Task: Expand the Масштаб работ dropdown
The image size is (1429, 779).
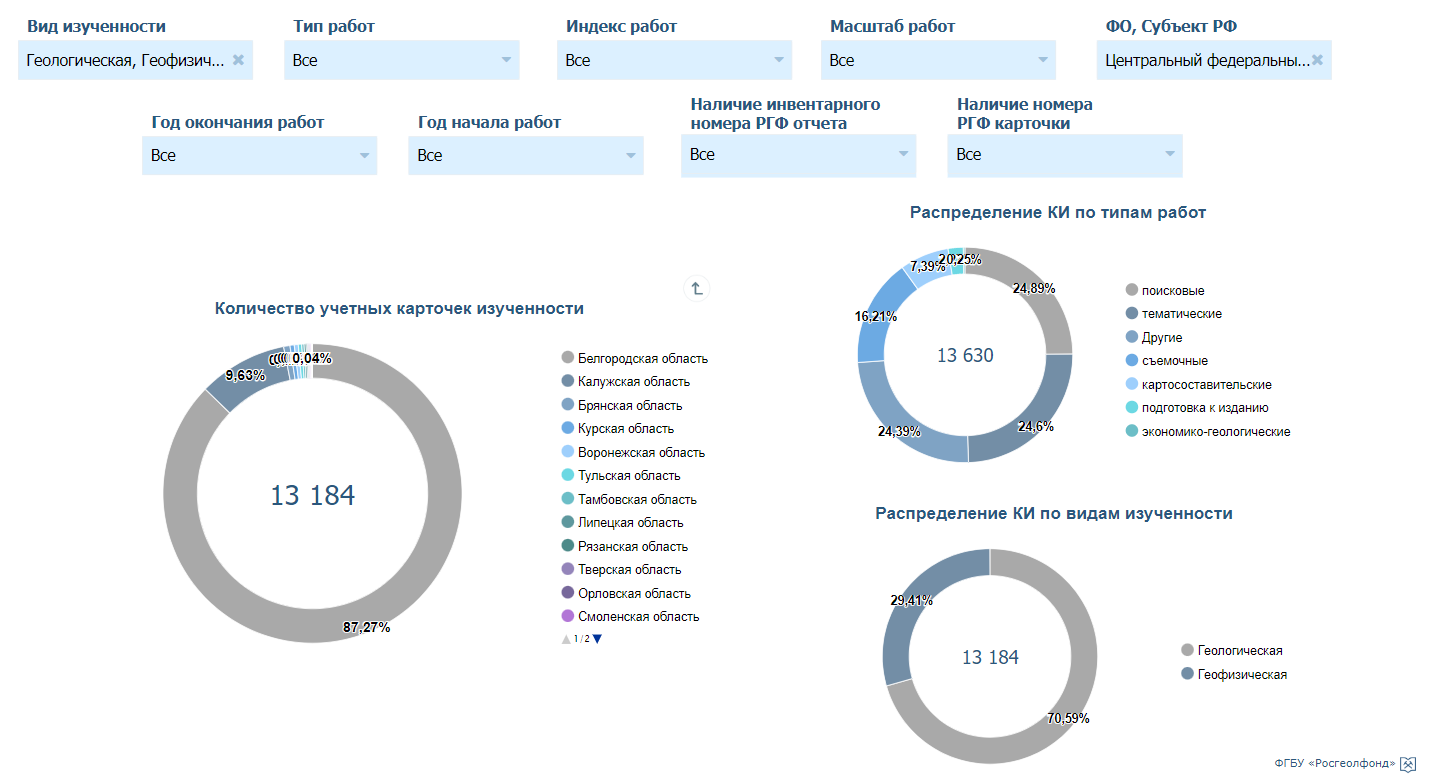Action: pos(938,60)
